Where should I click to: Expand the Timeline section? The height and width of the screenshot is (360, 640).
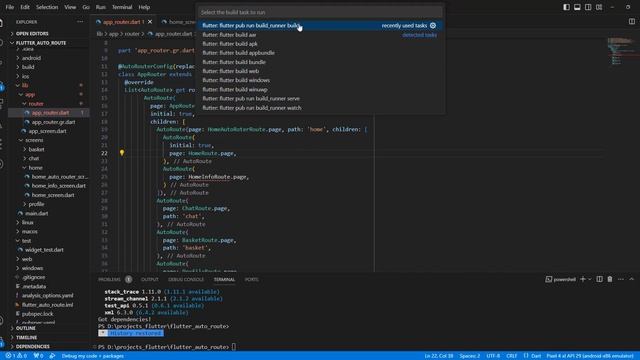point(27,338)
